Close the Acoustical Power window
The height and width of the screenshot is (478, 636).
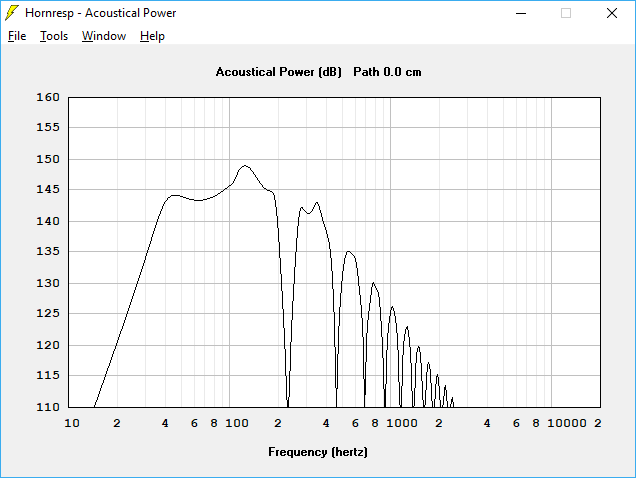pos(612,13)
